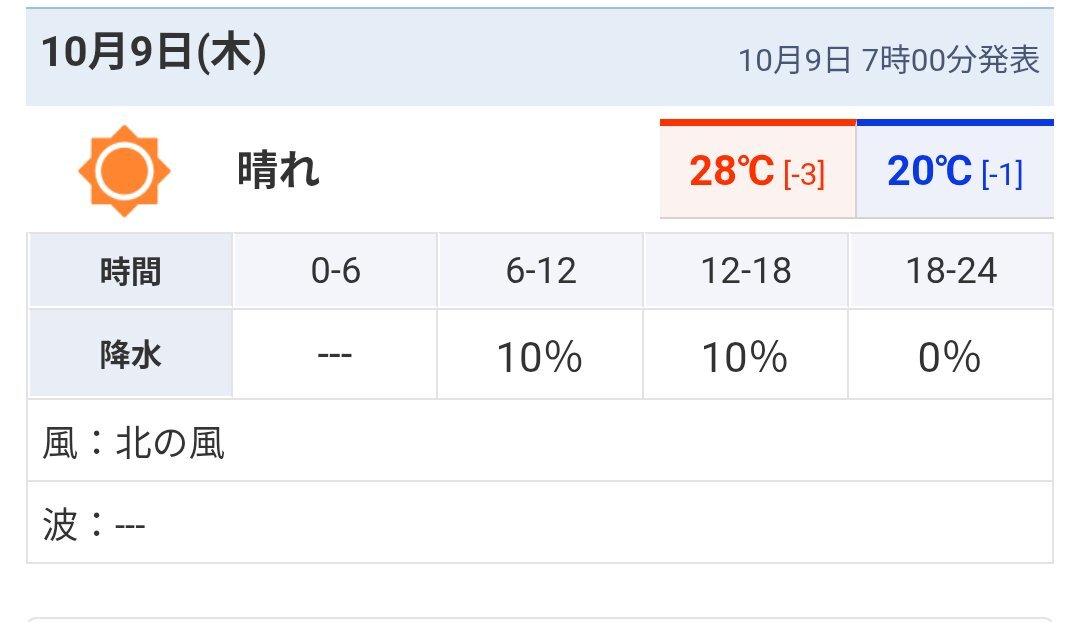Click the 10% precipitation under 6-12
Image resolution: width=1080 pixels, height=622 pixels.
point(540,357)
